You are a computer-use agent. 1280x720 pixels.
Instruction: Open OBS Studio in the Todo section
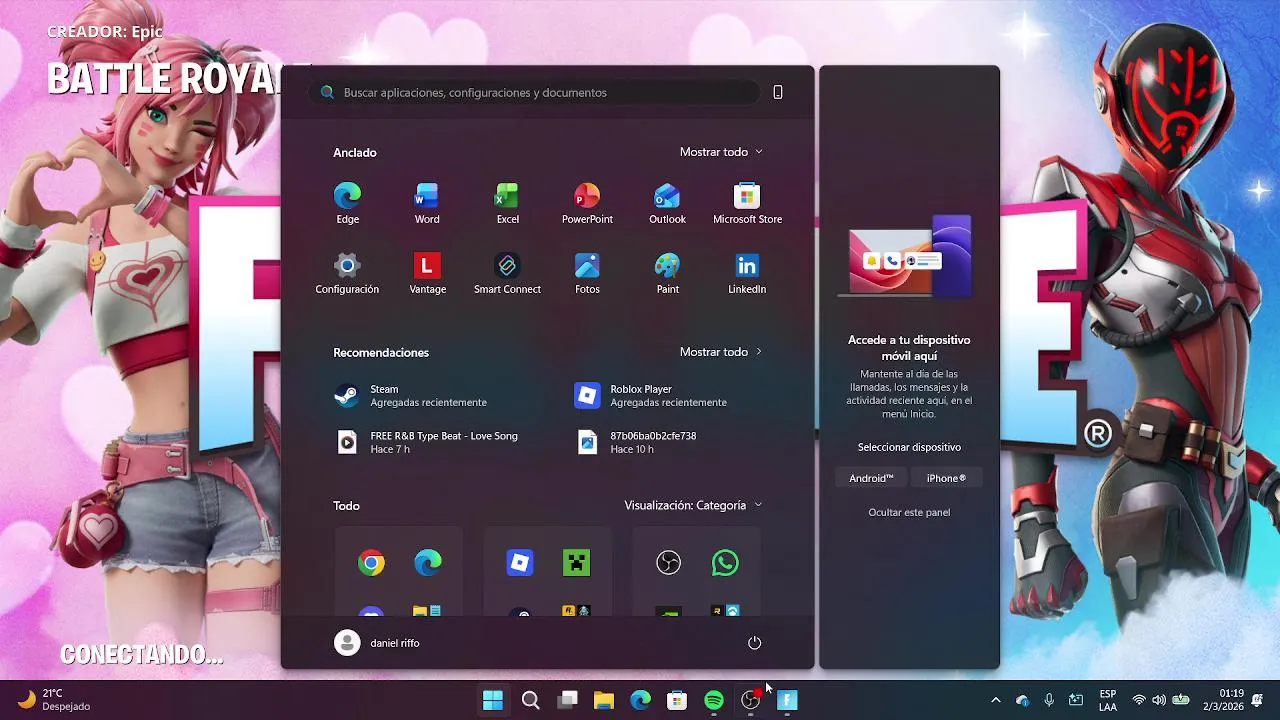668,563
